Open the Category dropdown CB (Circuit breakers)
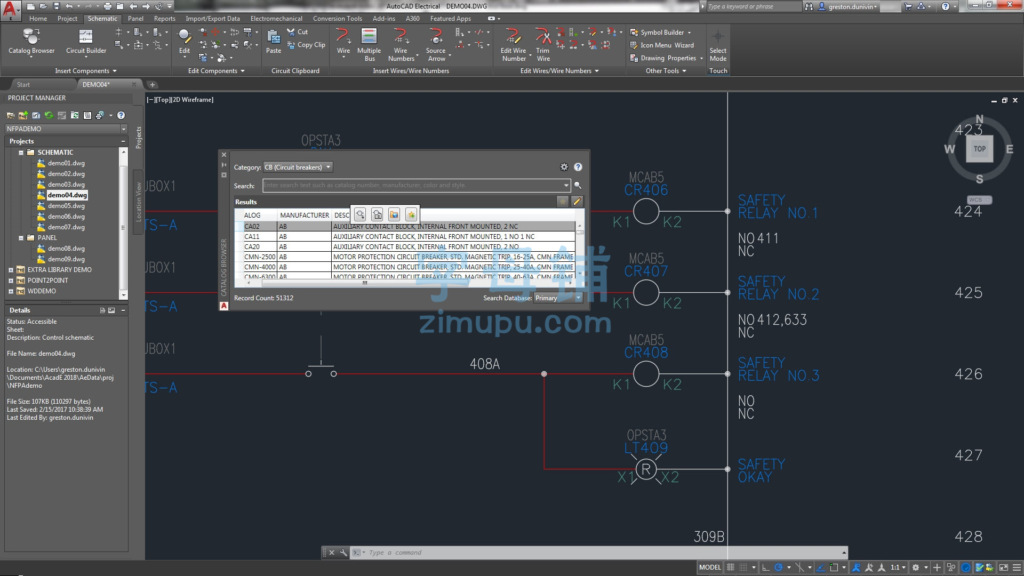The image size is (1024, 576). click(x=298, y=167)
